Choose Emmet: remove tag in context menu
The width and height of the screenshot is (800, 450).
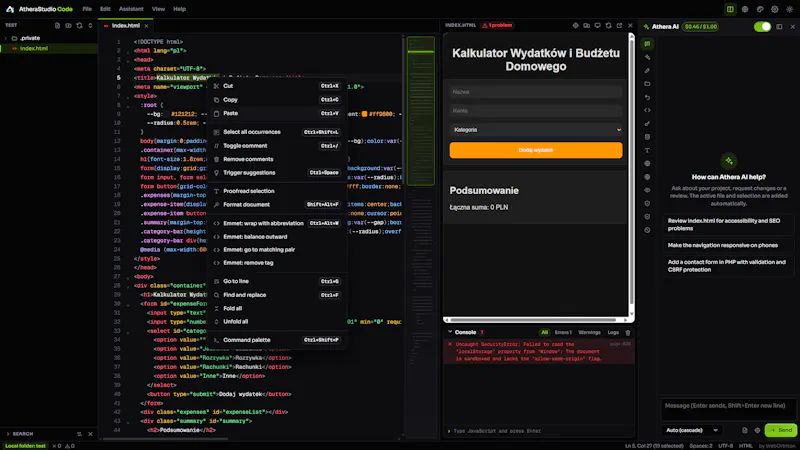pos(277,263)
